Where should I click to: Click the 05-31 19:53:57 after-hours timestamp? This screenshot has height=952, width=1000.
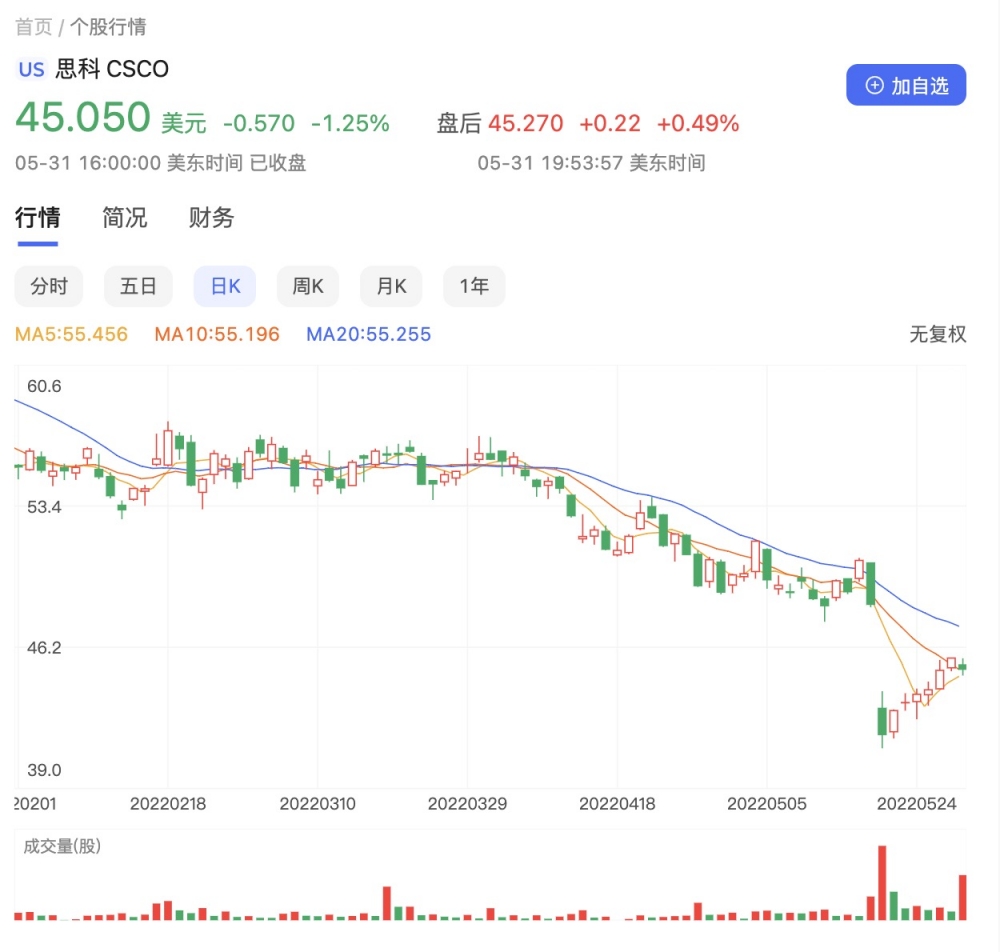[591, 163]
